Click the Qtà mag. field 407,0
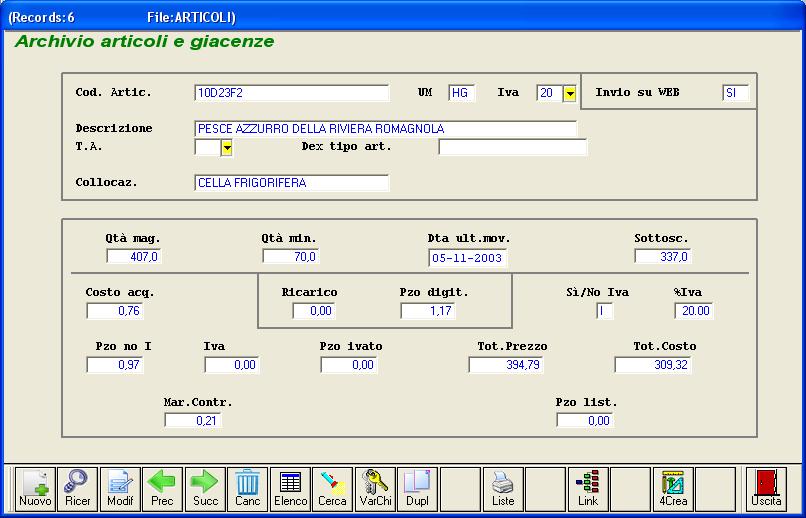Screen dimensions: 806x518 point(134,256)
